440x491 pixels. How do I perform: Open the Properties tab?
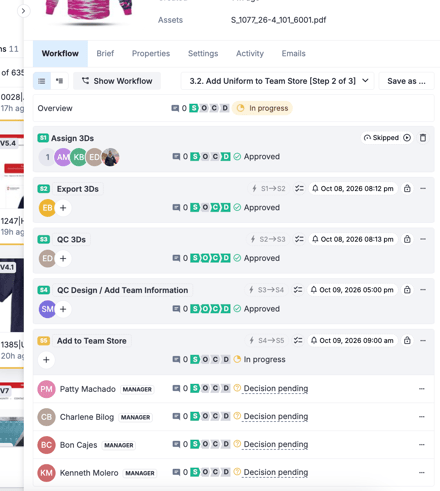[151, 54]
